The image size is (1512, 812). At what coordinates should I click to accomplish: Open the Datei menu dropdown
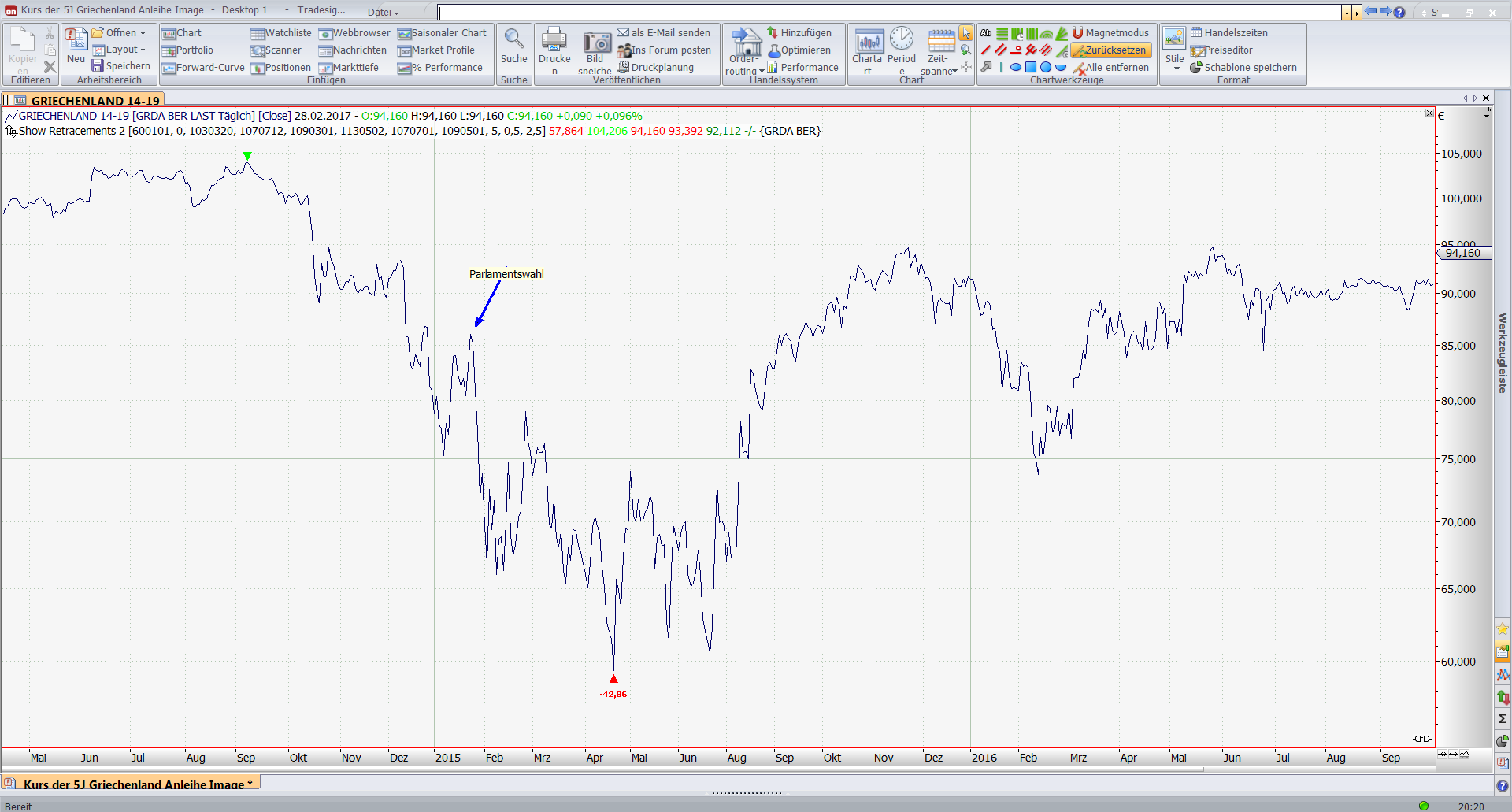[x=383, y=13]
